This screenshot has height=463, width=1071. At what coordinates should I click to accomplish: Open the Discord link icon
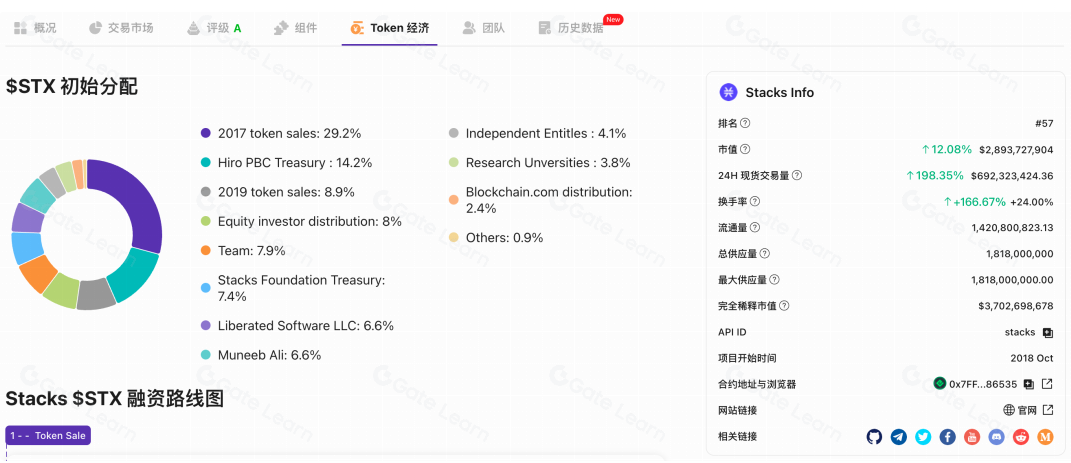996,437
